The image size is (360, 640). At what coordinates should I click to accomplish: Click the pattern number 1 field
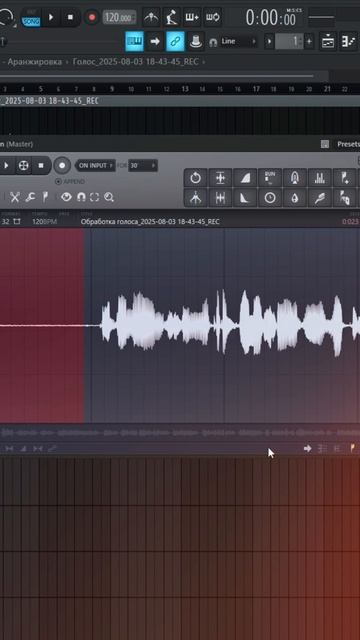pos(289,42)
